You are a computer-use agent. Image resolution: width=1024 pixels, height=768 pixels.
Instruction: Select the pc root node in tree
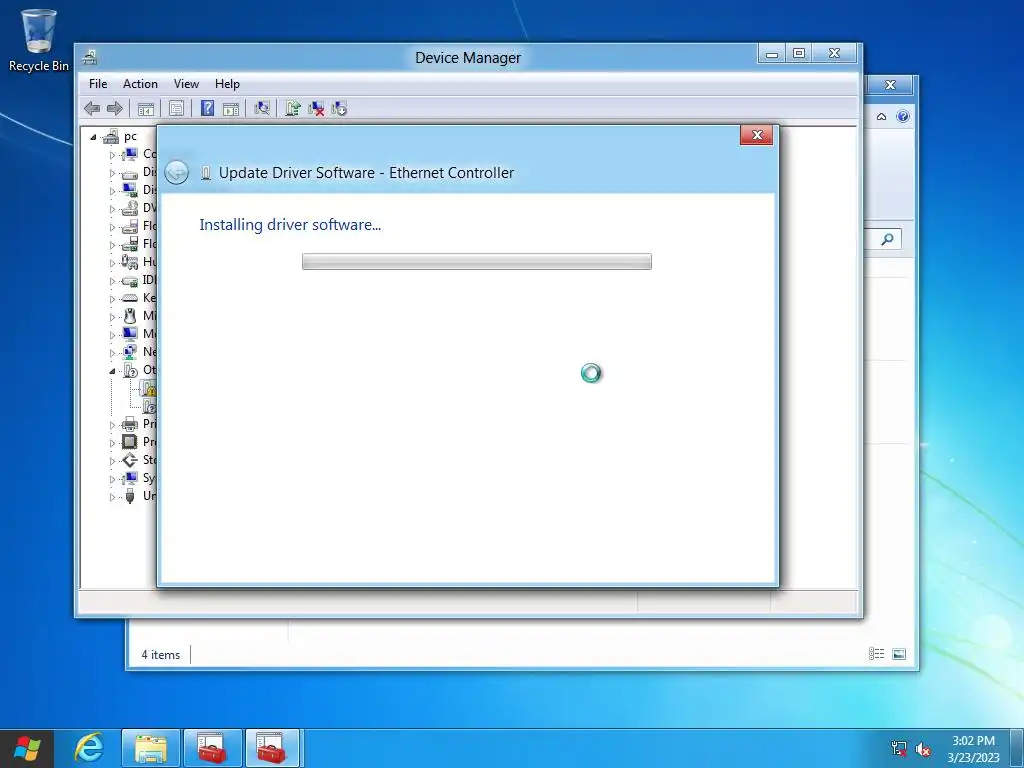(131, 136)
